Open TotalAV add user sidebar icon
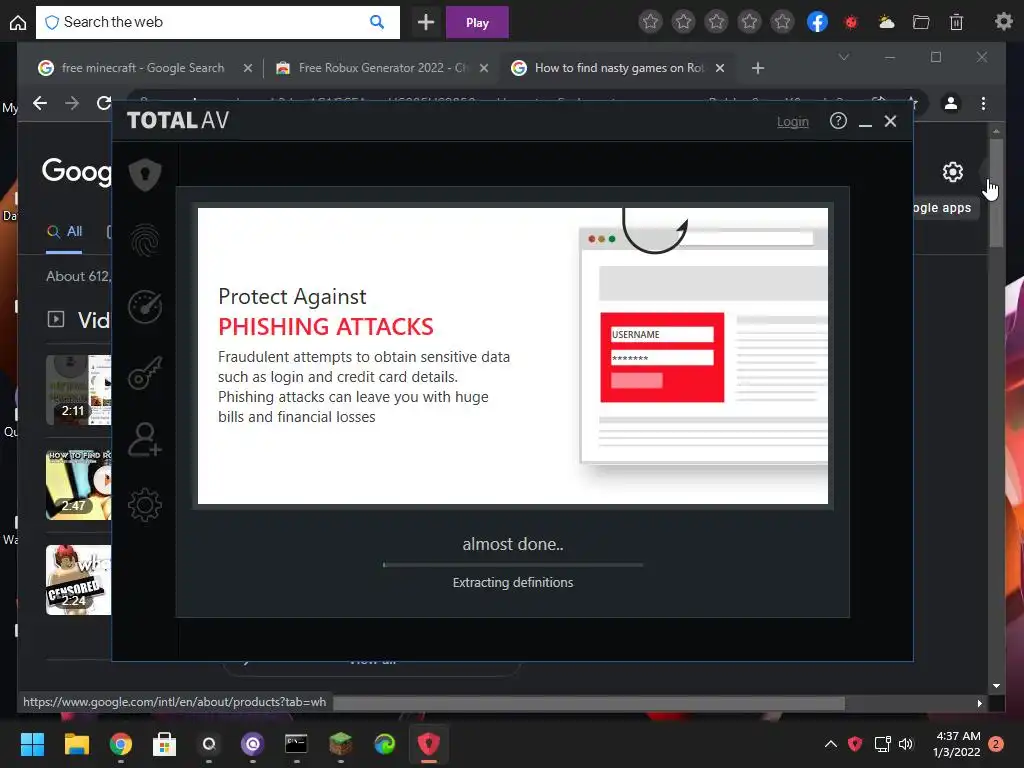The height and width of the screenshot is (768, 1024). coord(145,439)
